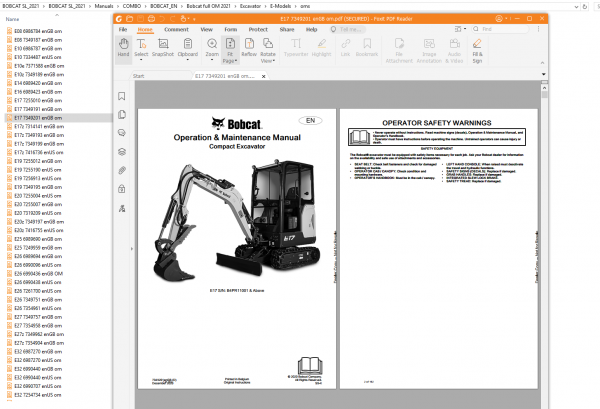Screen dimensions: 600x409
Task: Open the Form ribbon tab
Action: (230, 29)
